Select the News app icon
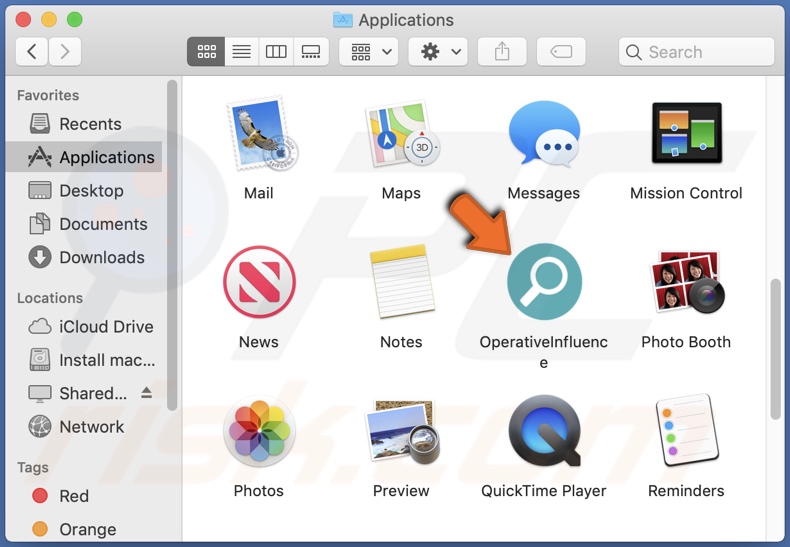 (259, 282)
